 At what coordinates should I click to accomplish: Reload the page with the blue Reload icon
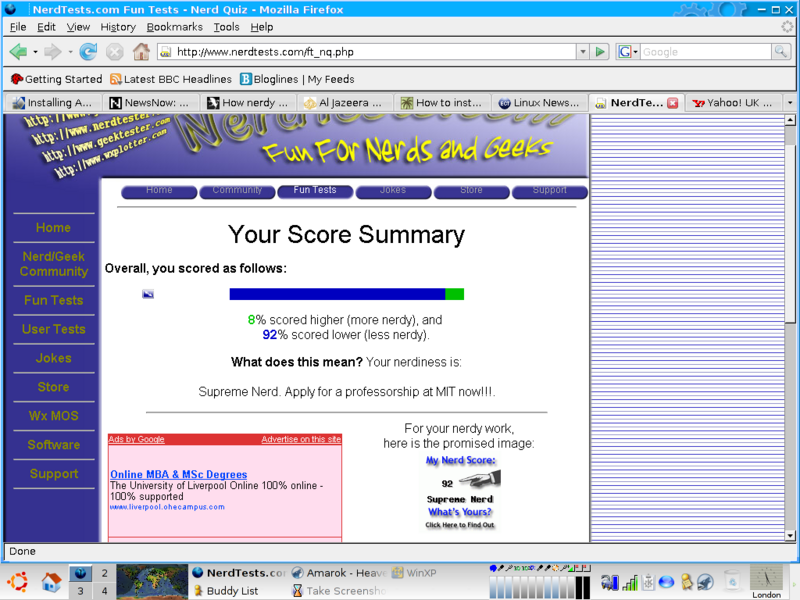(x=88, y=52)
